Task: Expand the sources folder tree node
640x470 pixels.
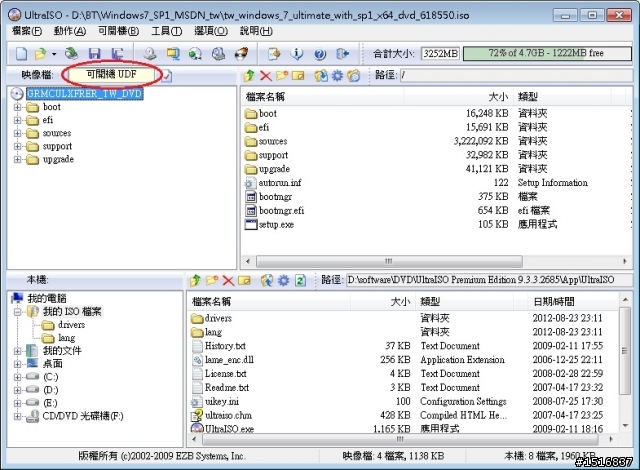Action: click(x=17, y=133)
